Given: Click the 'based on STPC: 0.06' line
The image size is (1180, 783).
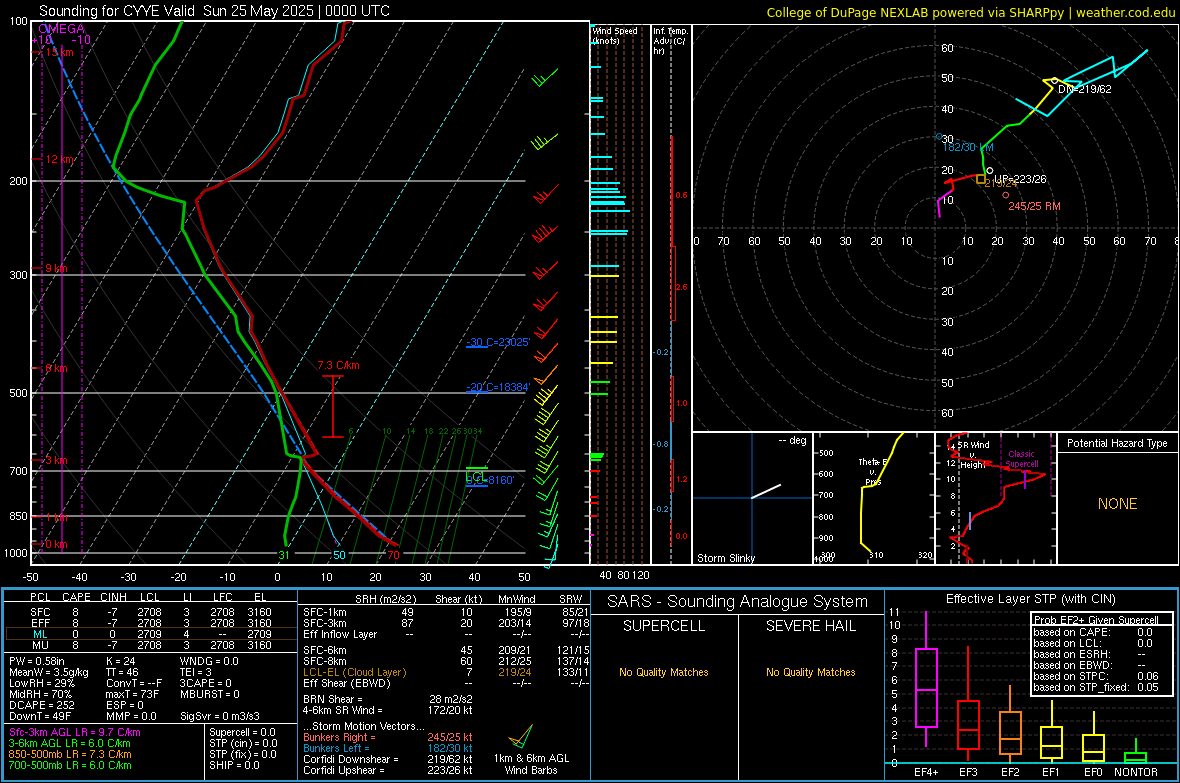Looking at the screenshot, I should (x=1096, y=676).
